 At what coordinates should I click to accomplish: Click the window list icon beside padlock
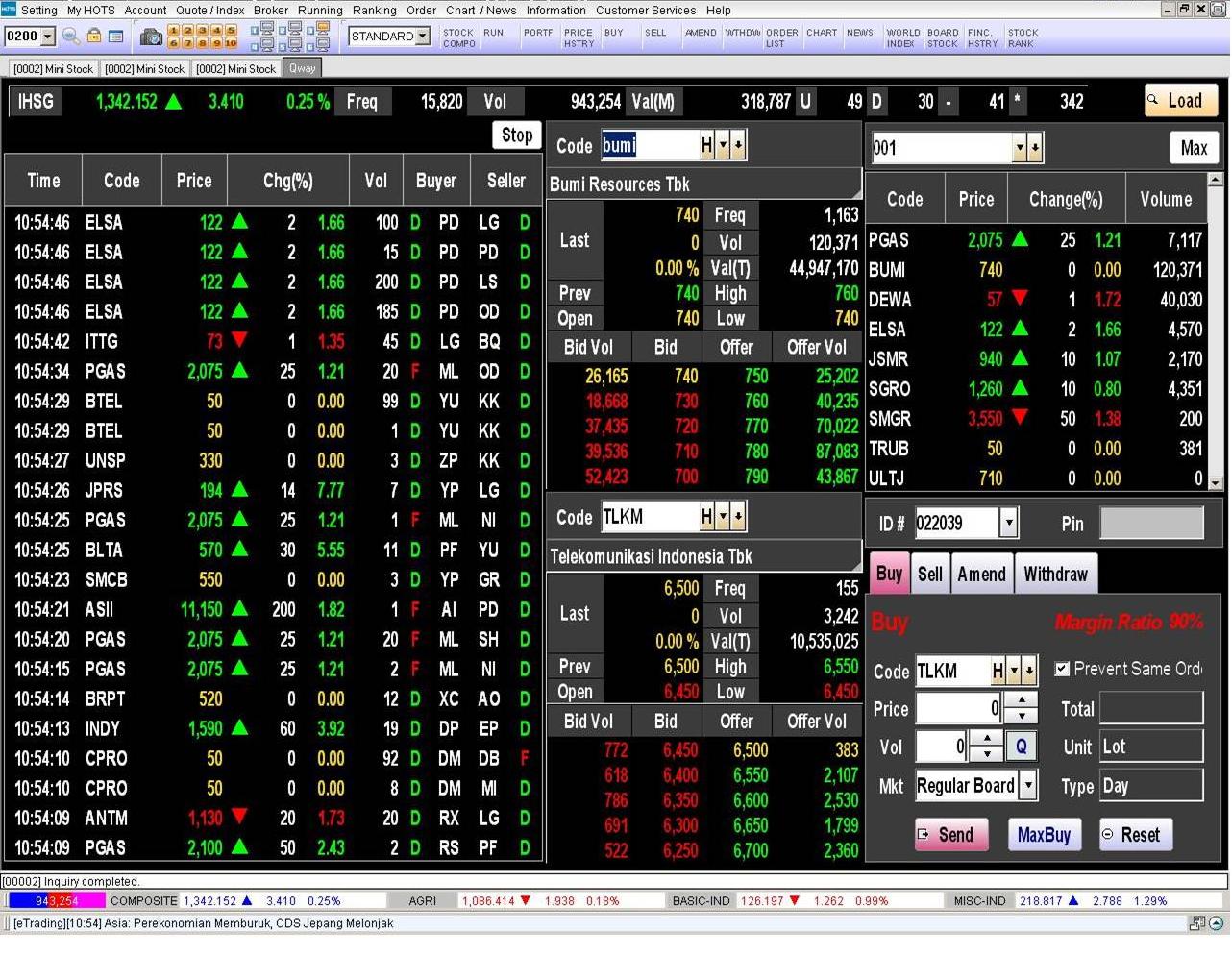click(116, 37)
